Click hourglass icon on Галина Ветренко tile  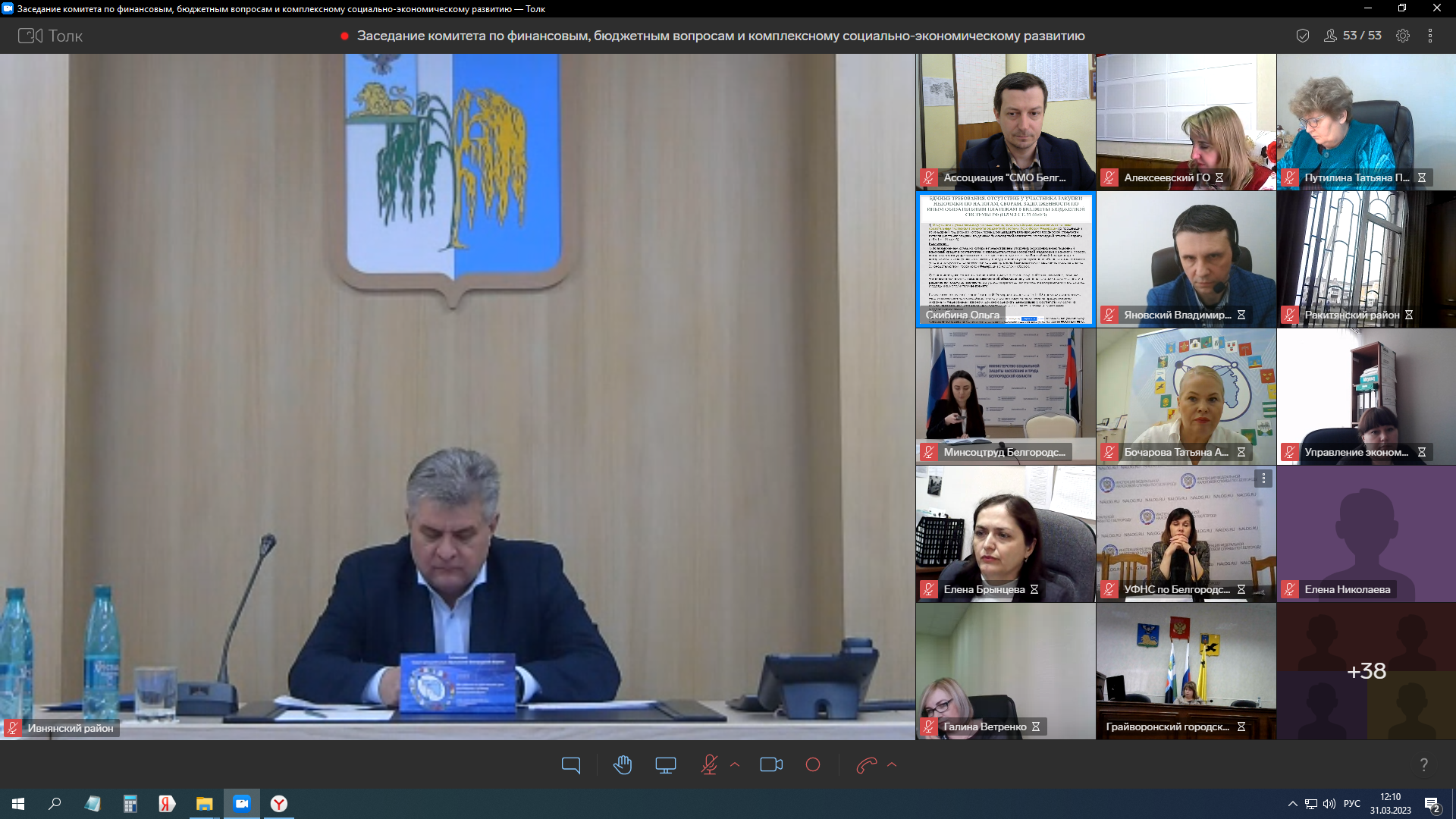click(1036, 726)
